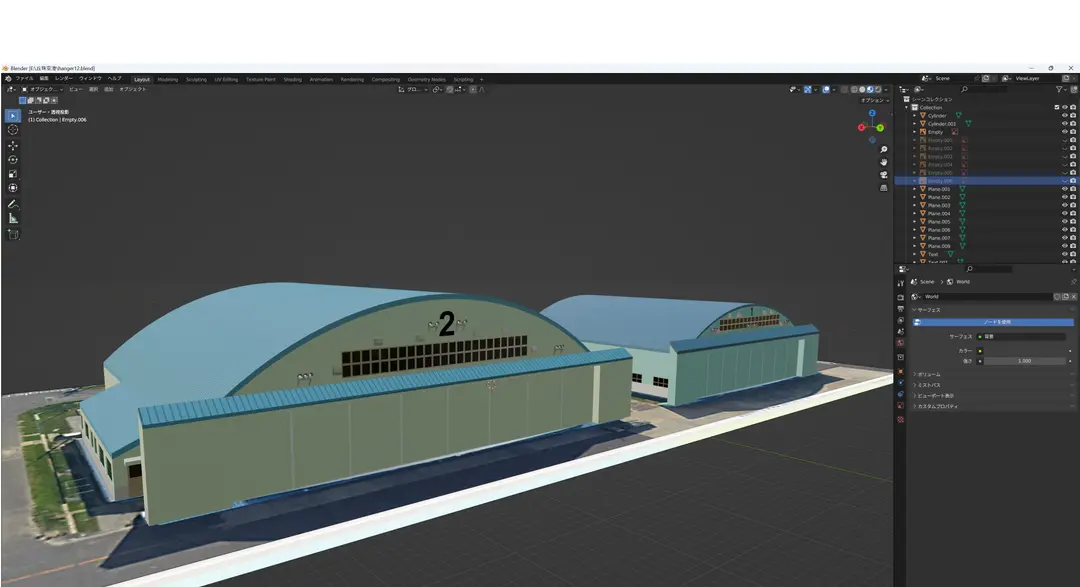Open the レンダー menu
Viewport: 1080px width, 587px height.
(63, 79)
